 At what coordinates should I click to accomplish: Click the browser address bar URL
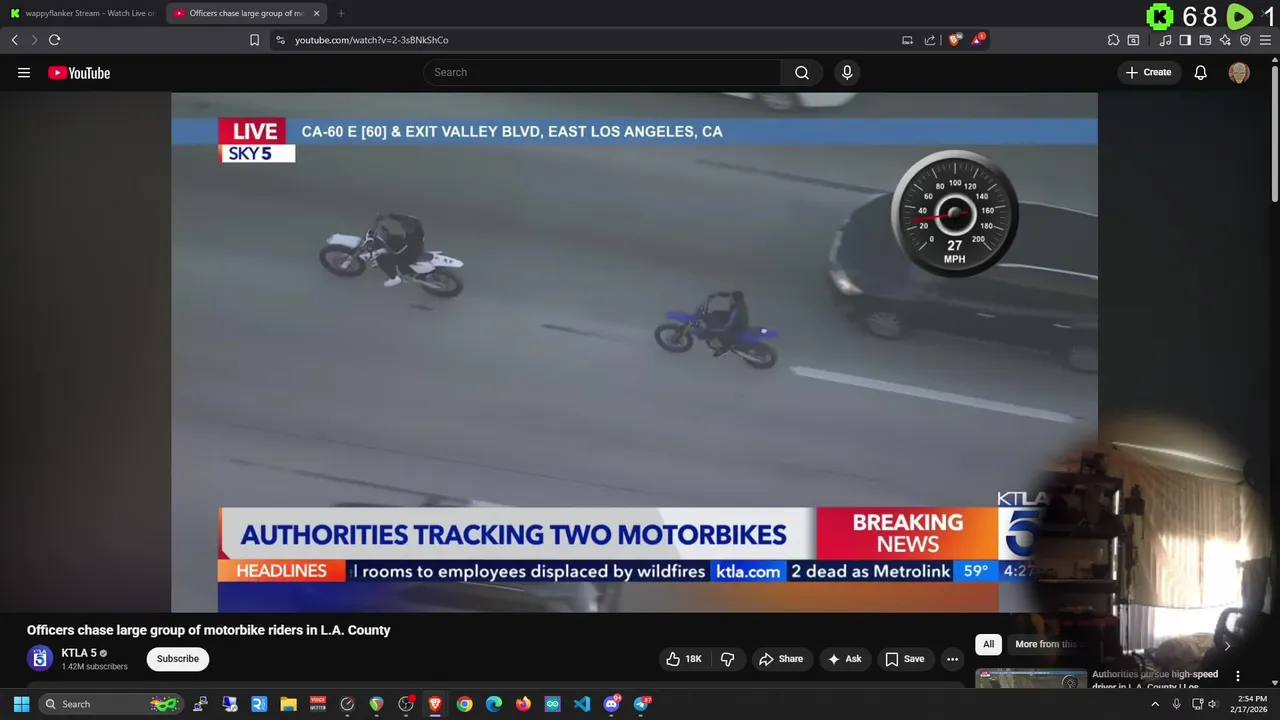tap(371, 40)
